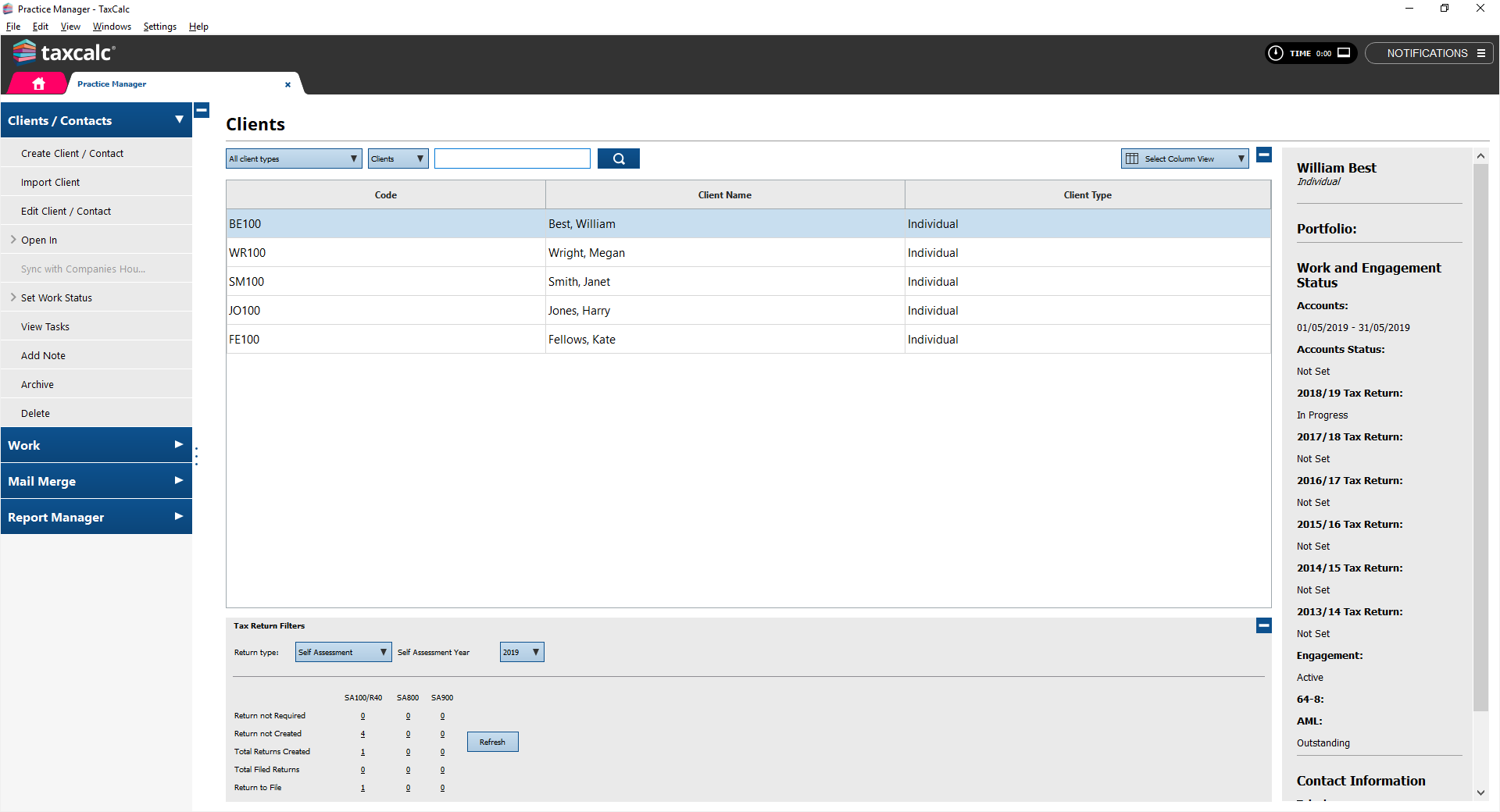Click Create Client / Contact

click(72, 153)
